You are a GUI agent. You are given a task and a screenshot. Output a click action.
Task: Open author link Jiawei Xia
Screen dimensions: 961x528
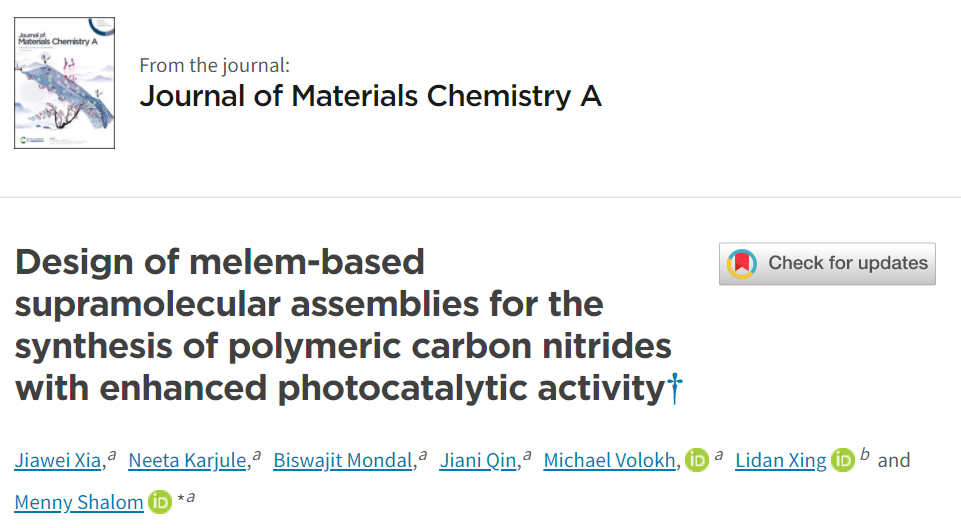[x=58, y=461]
